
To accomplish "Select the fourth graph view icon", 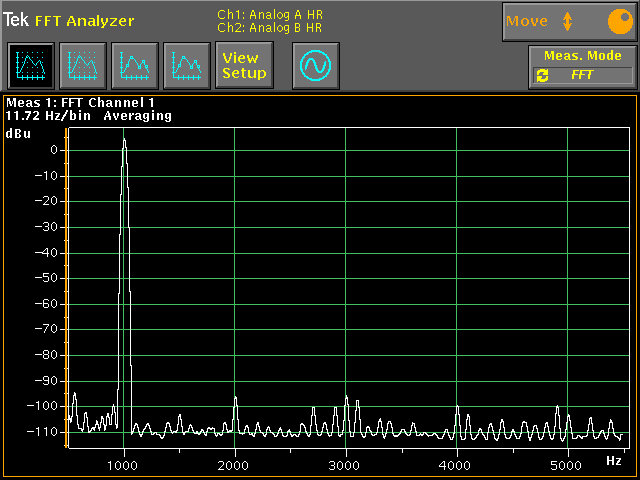I will pyautogui.click(x=185, y=66).
